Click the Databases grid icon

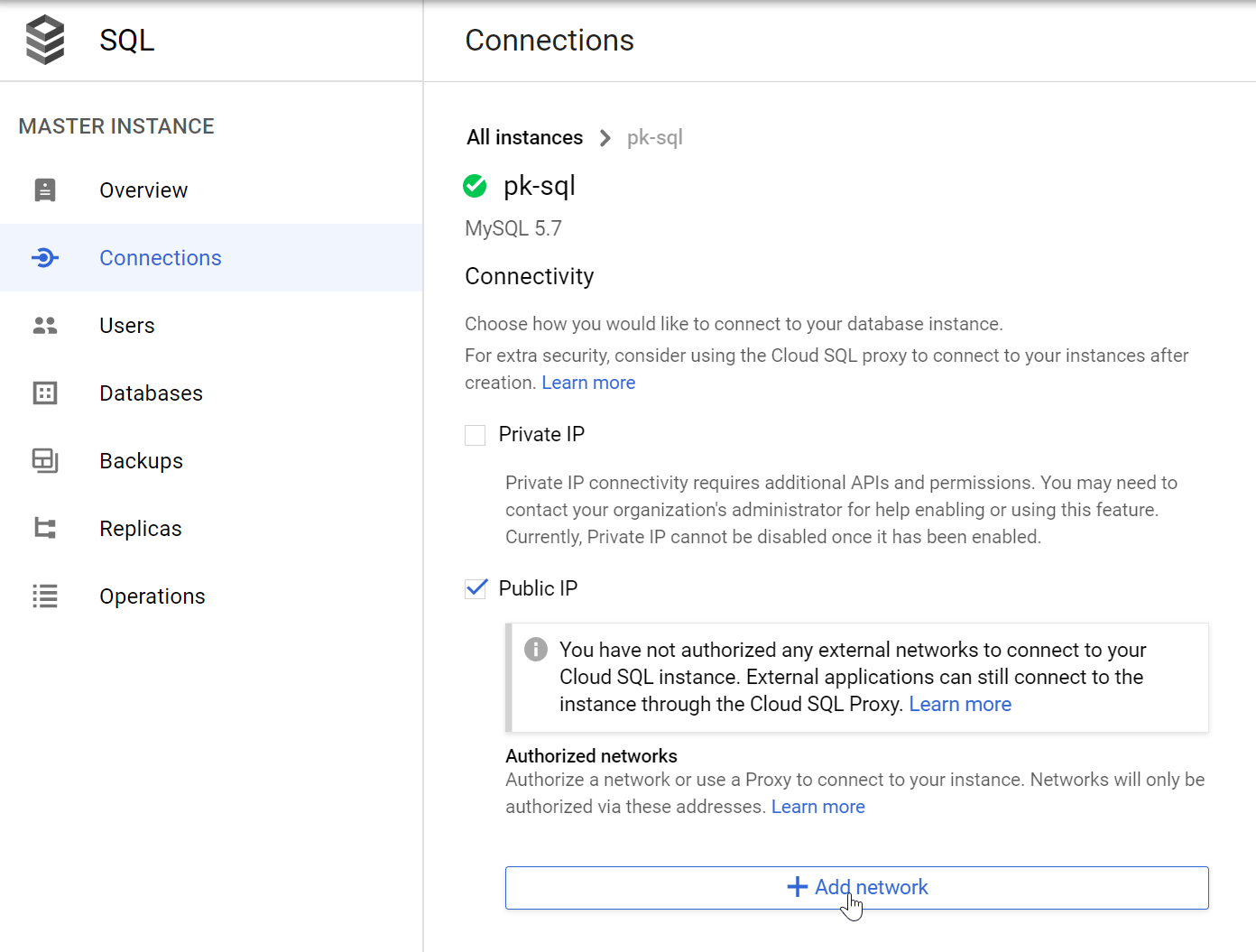pos(45,393)
